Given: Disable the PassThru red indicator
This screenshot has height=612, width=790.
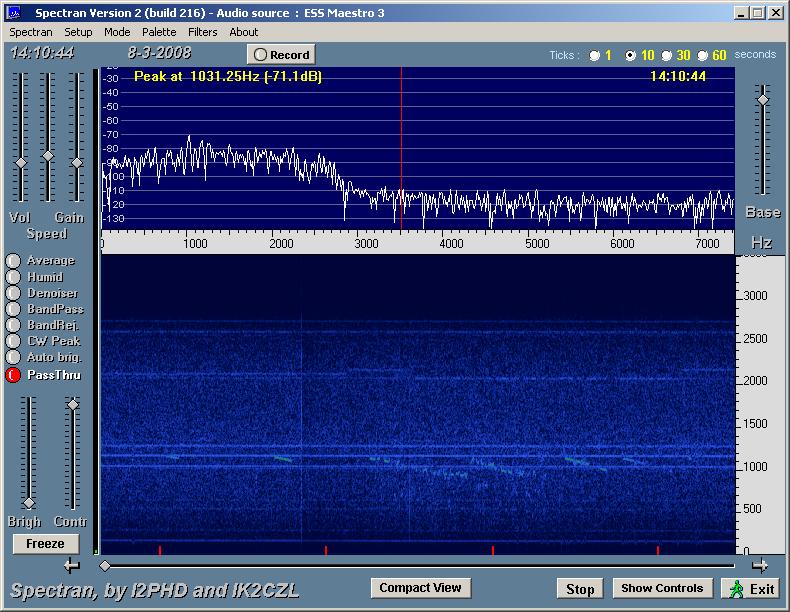Looking at the screenshot, I should coord(13,375).
